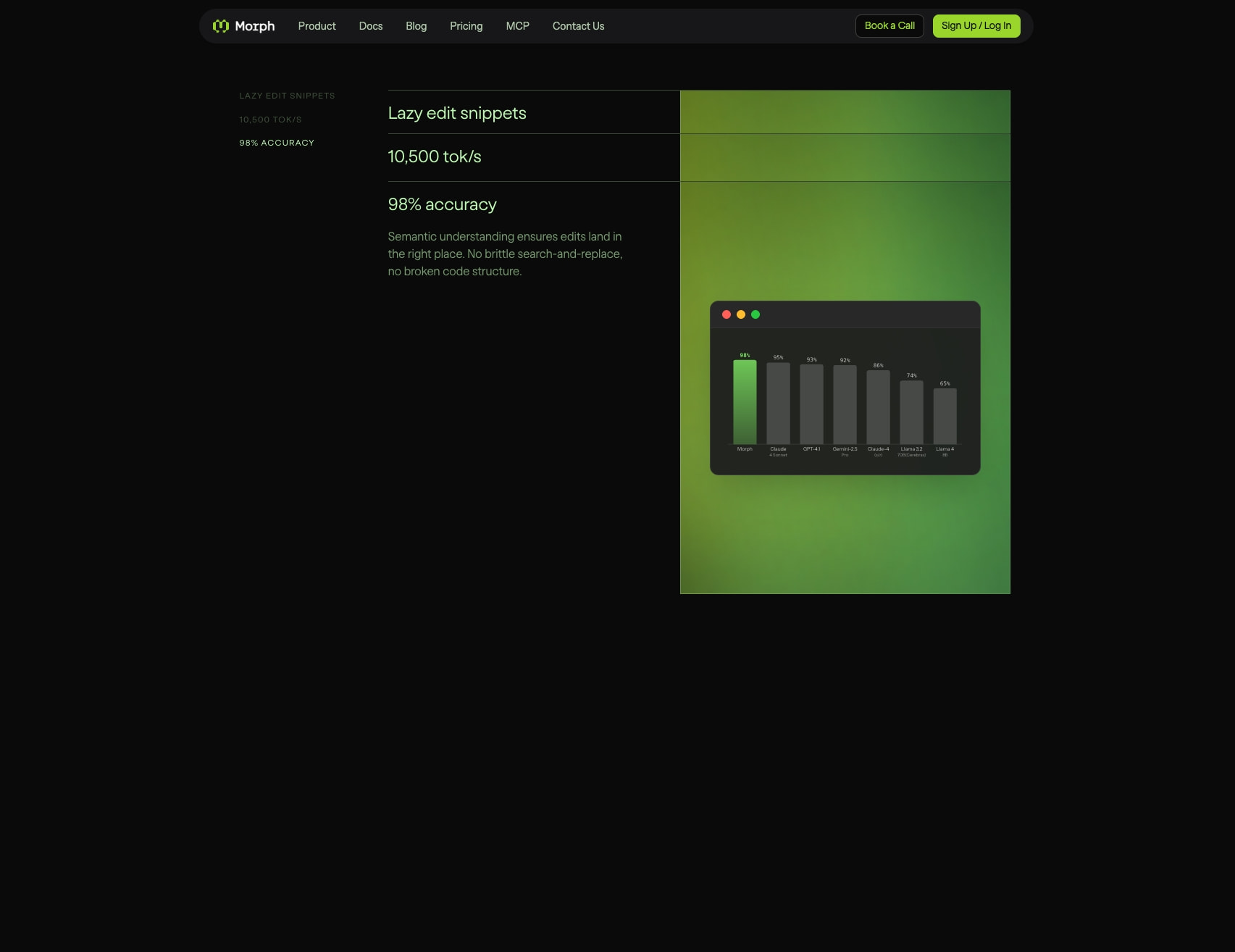Image resolution: width=1235 pixels, height=952 pixels.
Task: Click the yellow dot in chart window
Action: pos(741,314)
